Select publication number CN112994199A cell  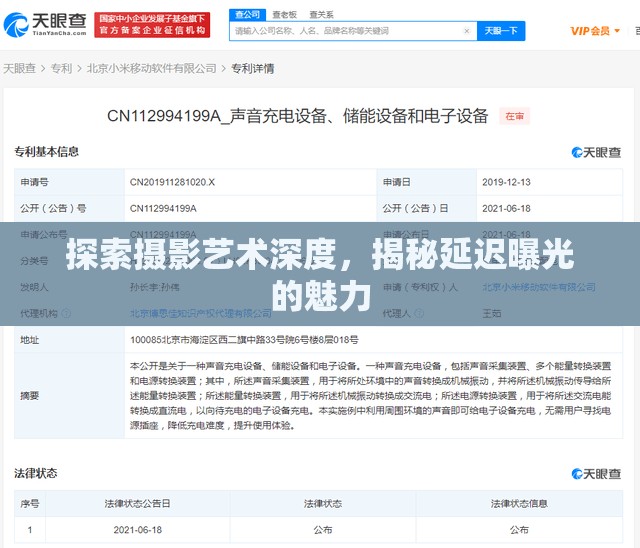click(x=163, y=209)
